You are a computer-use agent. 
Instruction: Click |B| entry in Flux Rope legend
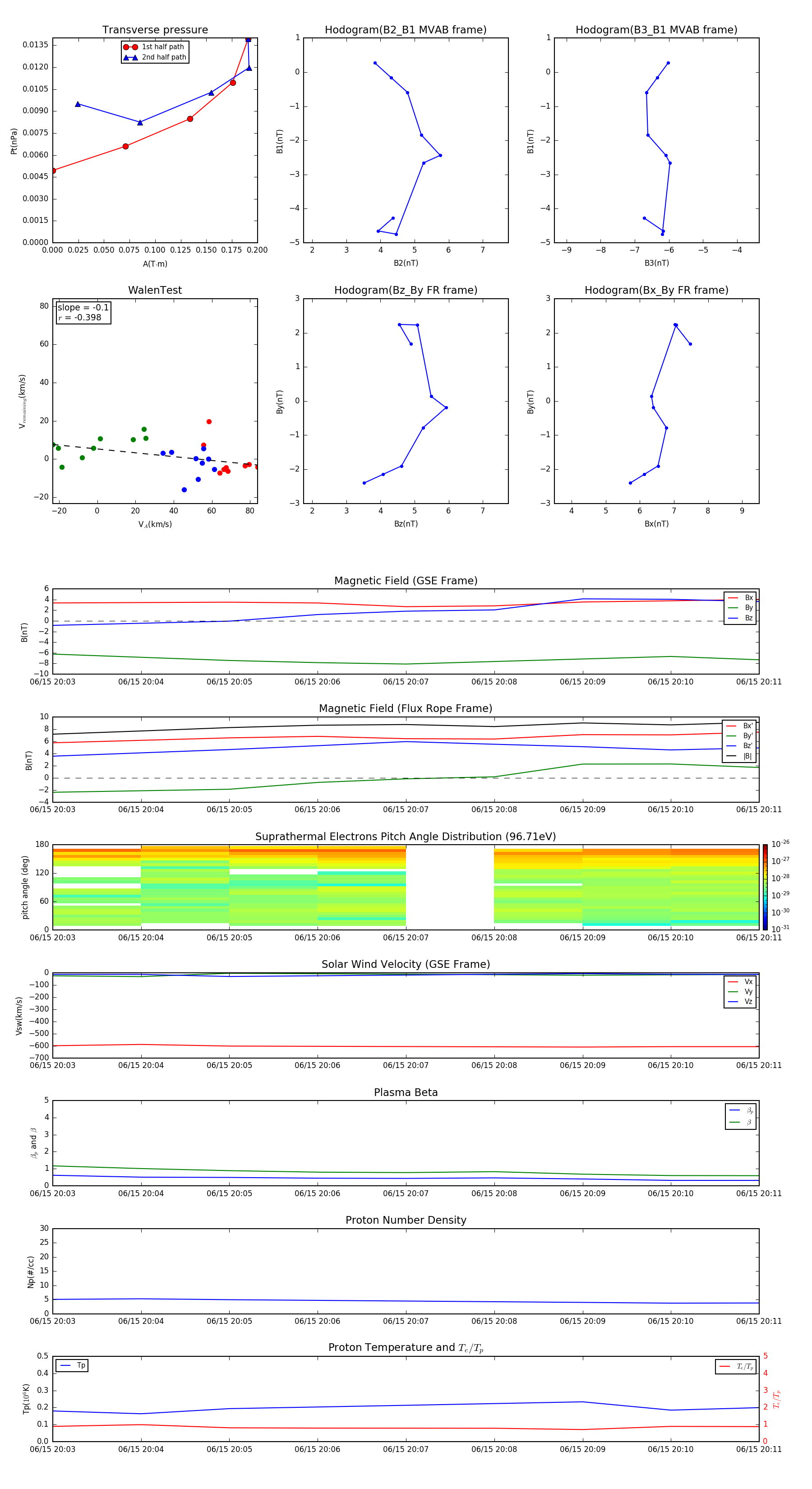[x=739, y=756]
